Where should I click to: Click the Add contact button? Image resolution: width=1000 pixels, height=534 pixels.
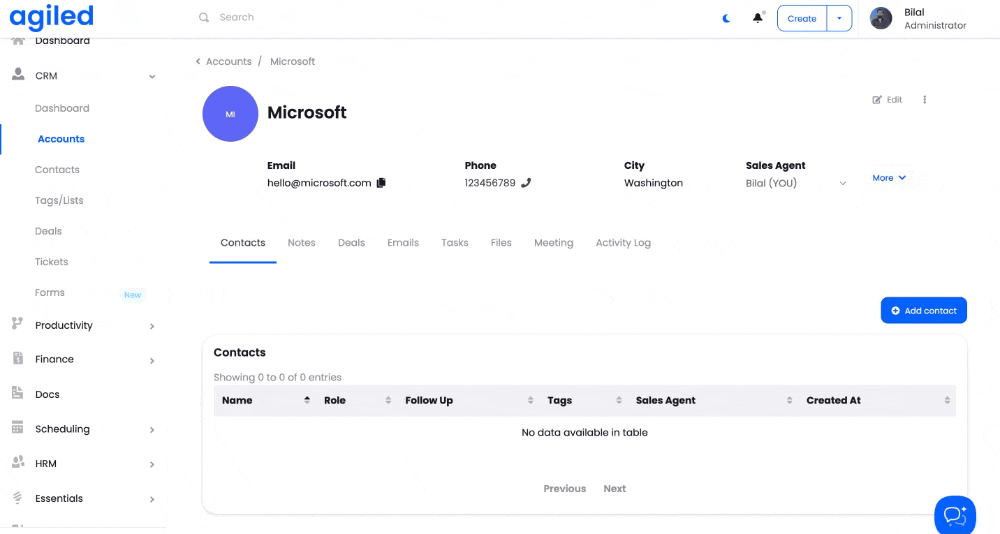923,311
